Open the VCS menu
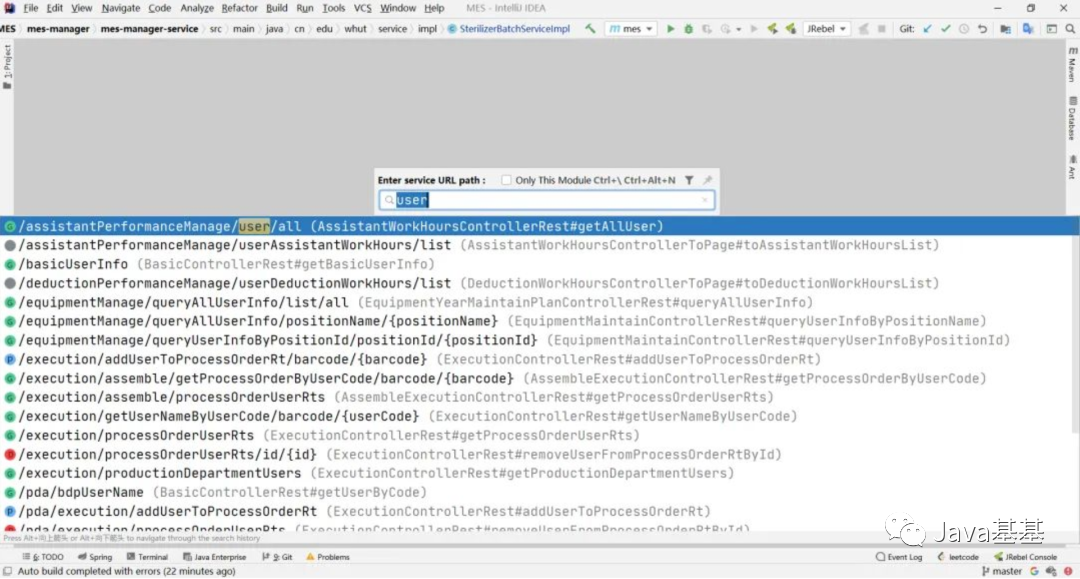1080x579 pixels. [x=362, y=8]
